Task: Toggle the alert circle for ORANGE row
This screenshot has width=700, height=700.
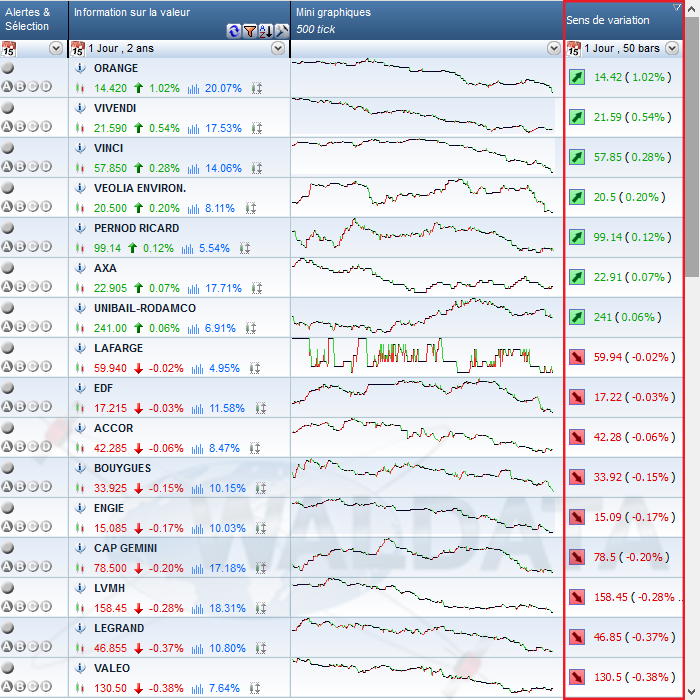Action: (x=8, y=68)
